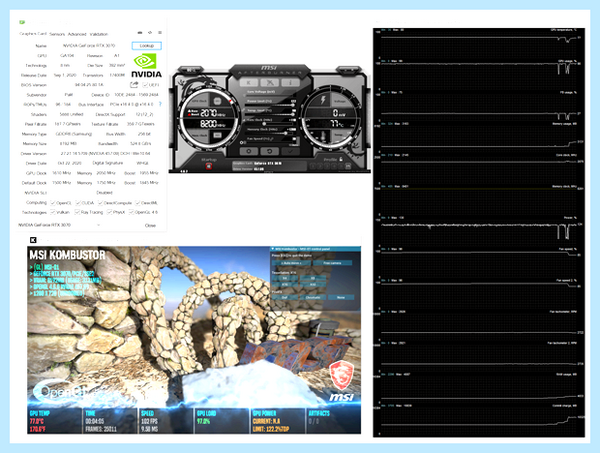
Task: Toggle CUDA checkbox in GPU-Z
Action: [x=78, y=203]
